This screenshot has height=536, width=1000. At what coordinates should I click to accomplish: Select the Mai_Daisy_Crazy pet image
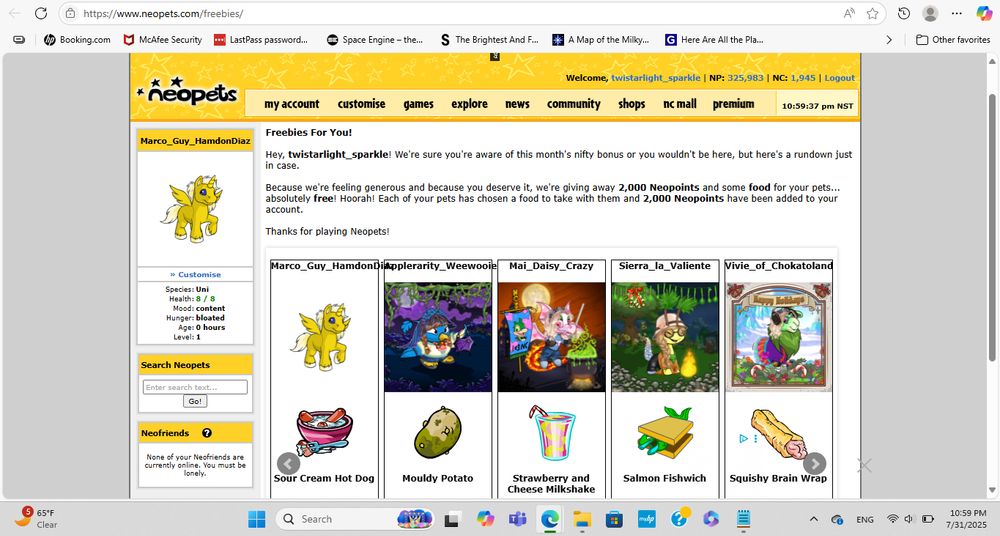pos(551,338)
